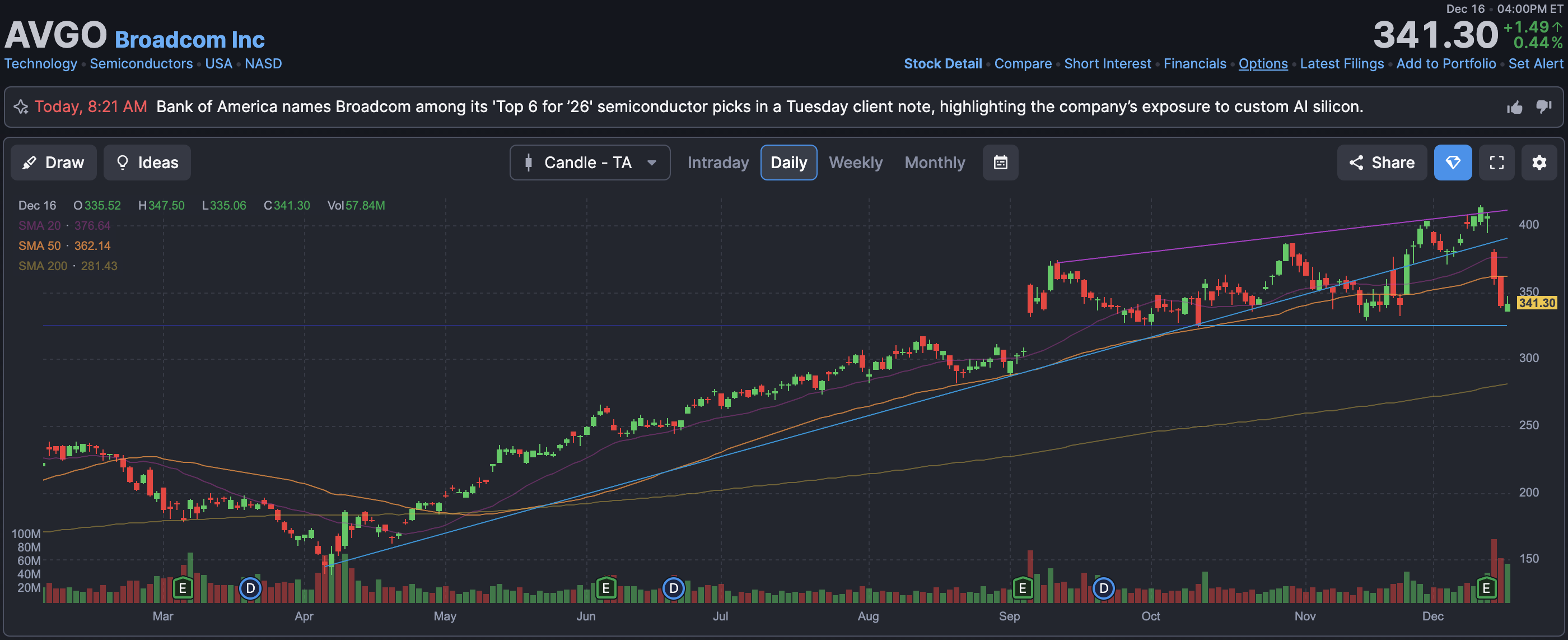Click the June dividend D marker
The image size is (1568, 640).
(673, 588)
